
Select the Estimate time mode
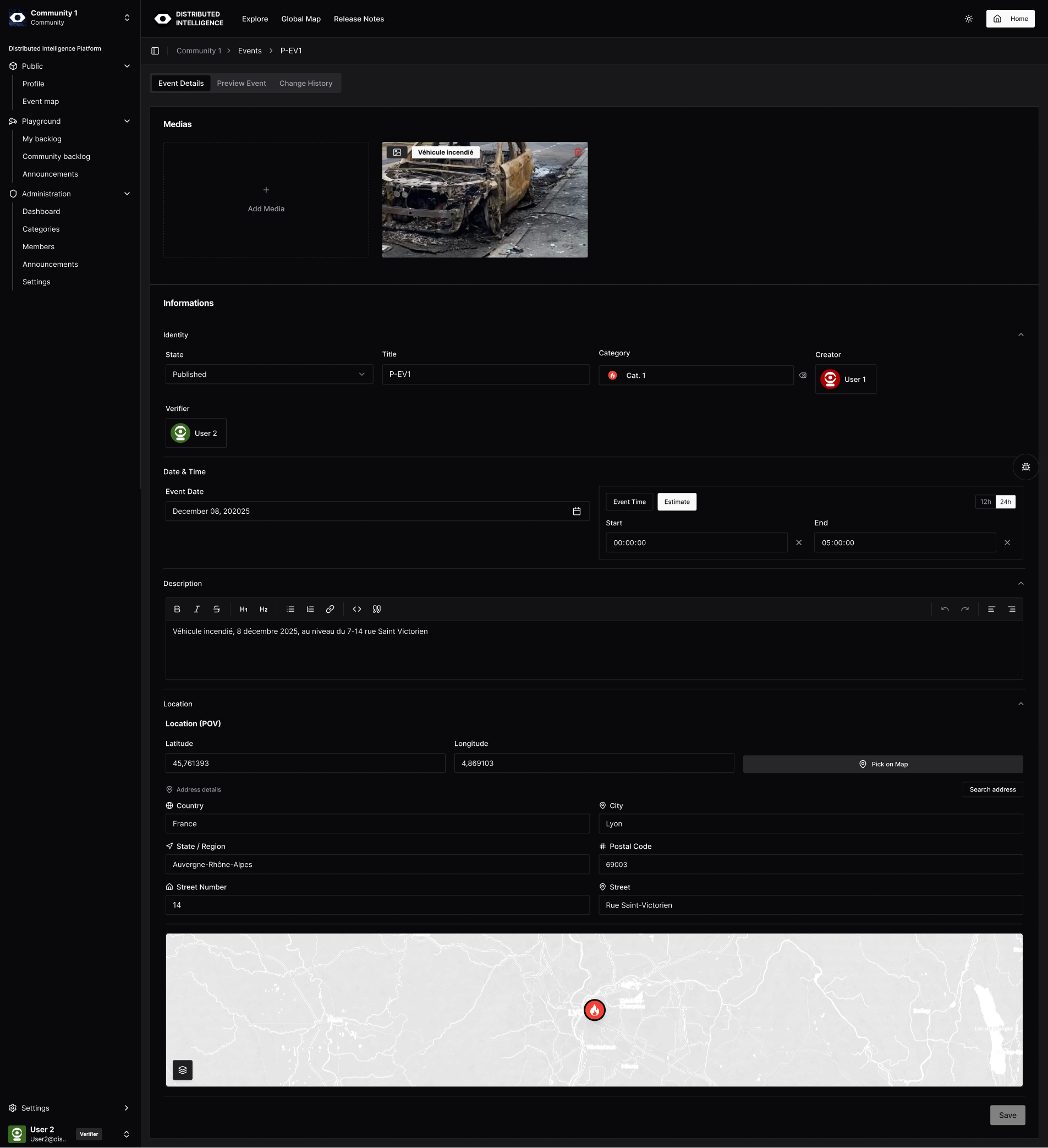(677, 502)
